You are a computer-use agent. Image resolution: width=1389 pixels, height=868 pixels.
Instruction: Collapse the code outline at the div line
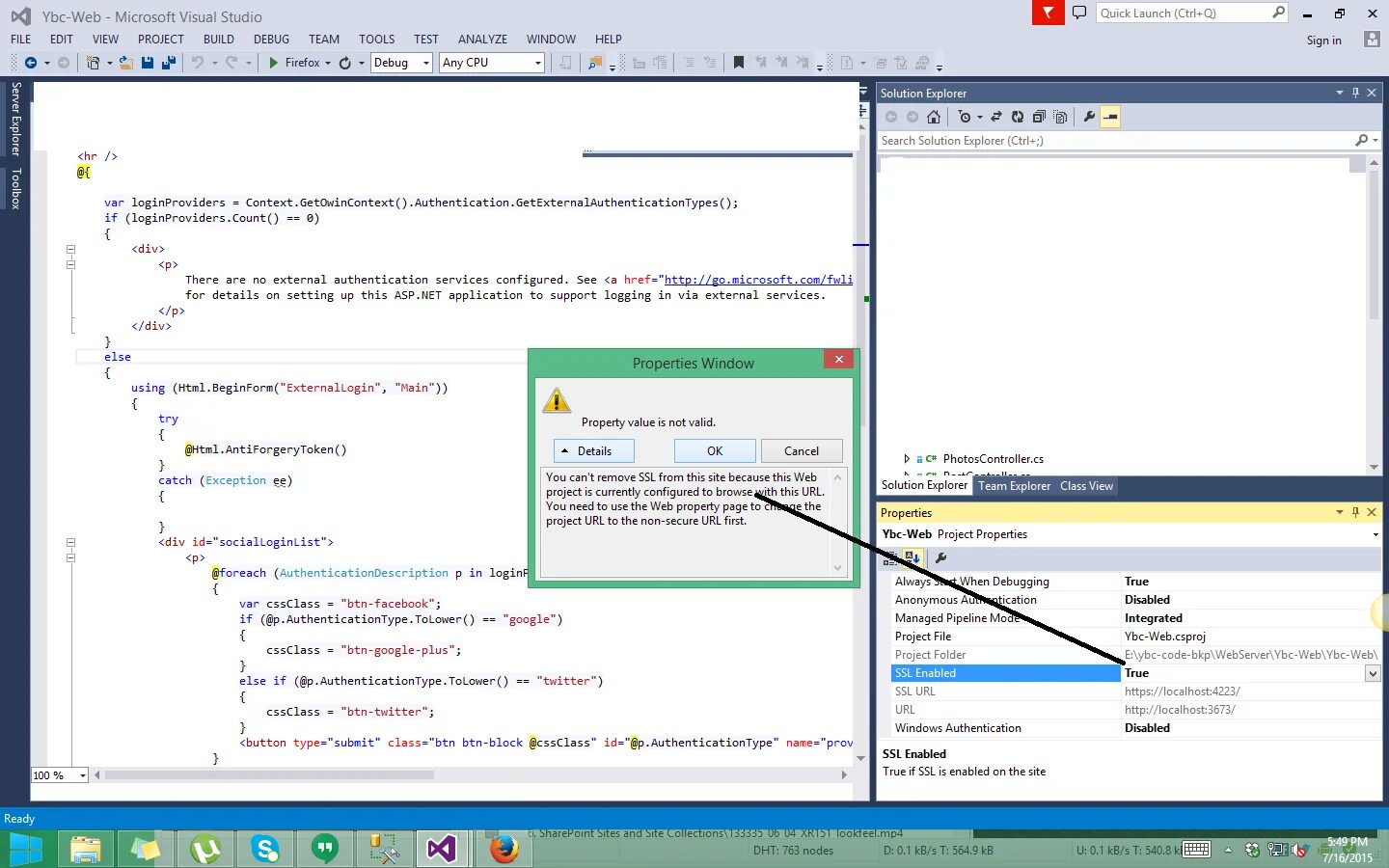tap(70, 249)
